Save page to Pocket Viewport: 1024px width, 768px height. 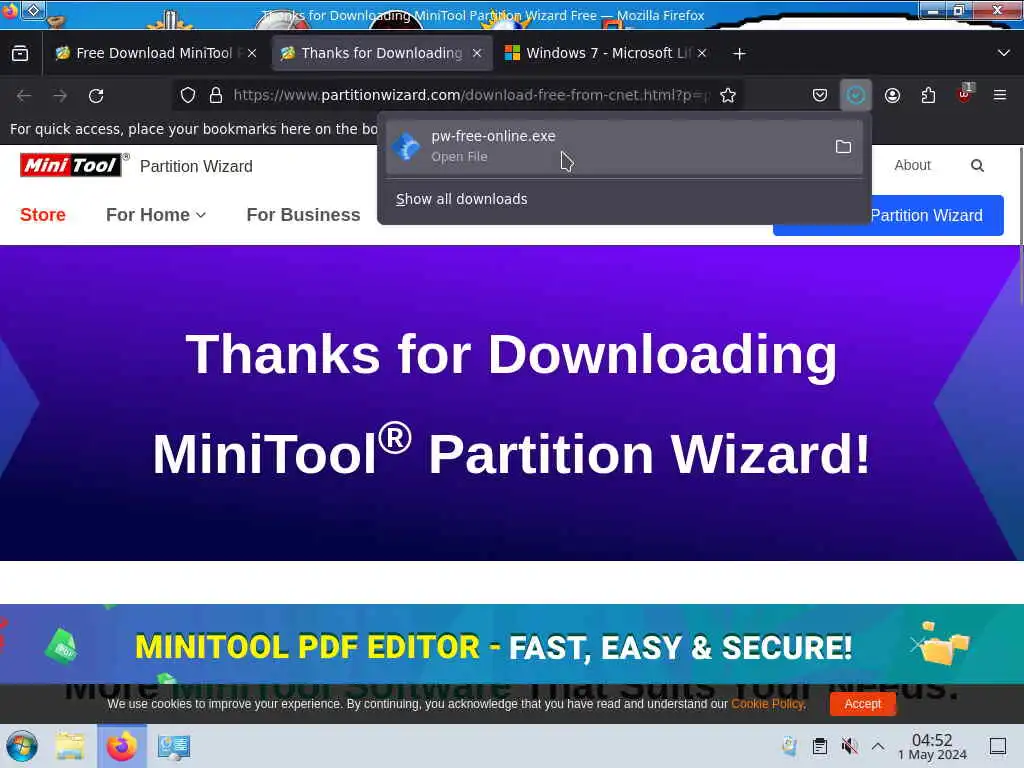point(820,95)
